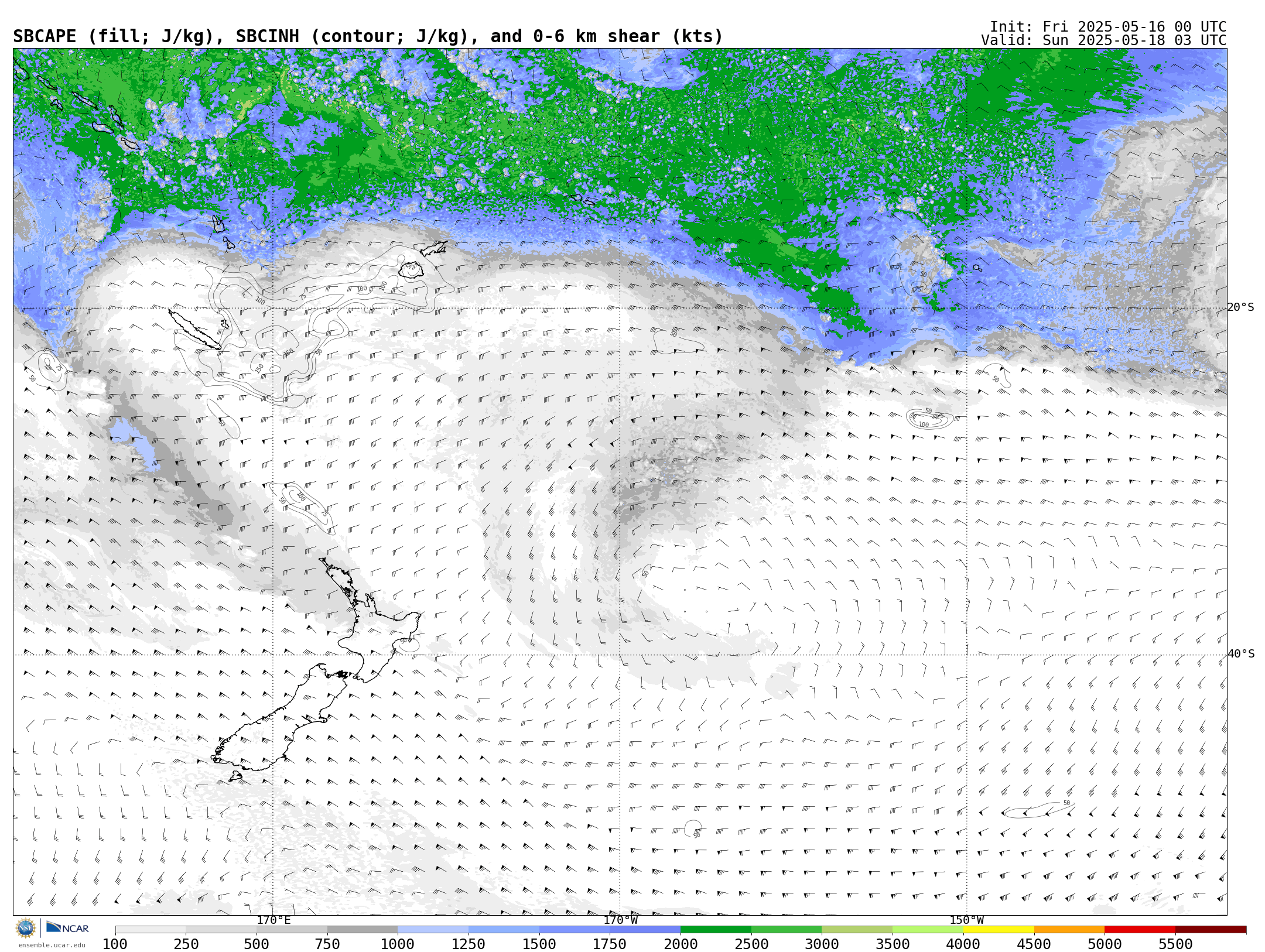
Task: Click the colorbar label 1500
Action: click(x=539, y=944)
